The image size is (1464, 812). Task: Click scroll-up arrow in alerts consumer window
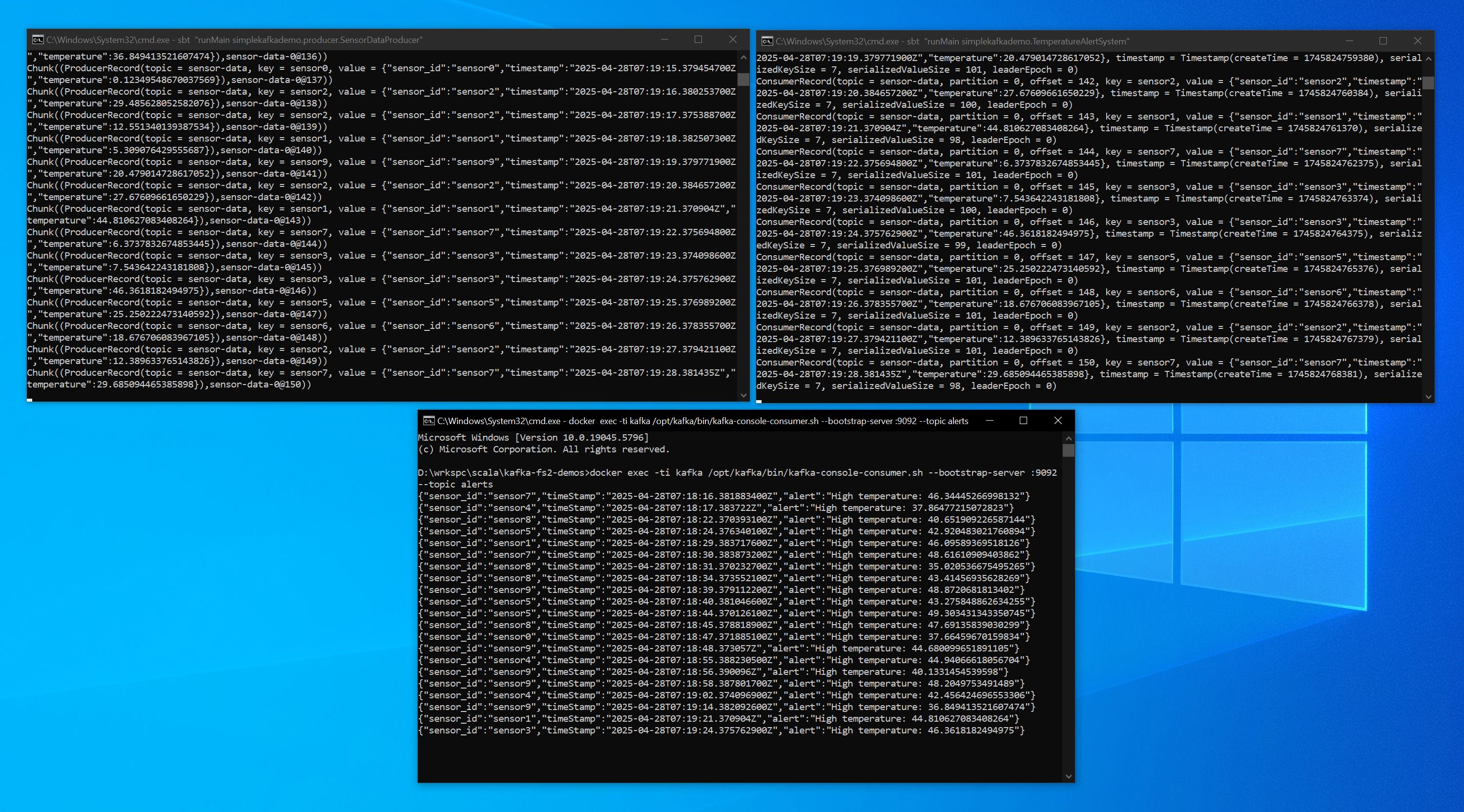click(1069, 438)
